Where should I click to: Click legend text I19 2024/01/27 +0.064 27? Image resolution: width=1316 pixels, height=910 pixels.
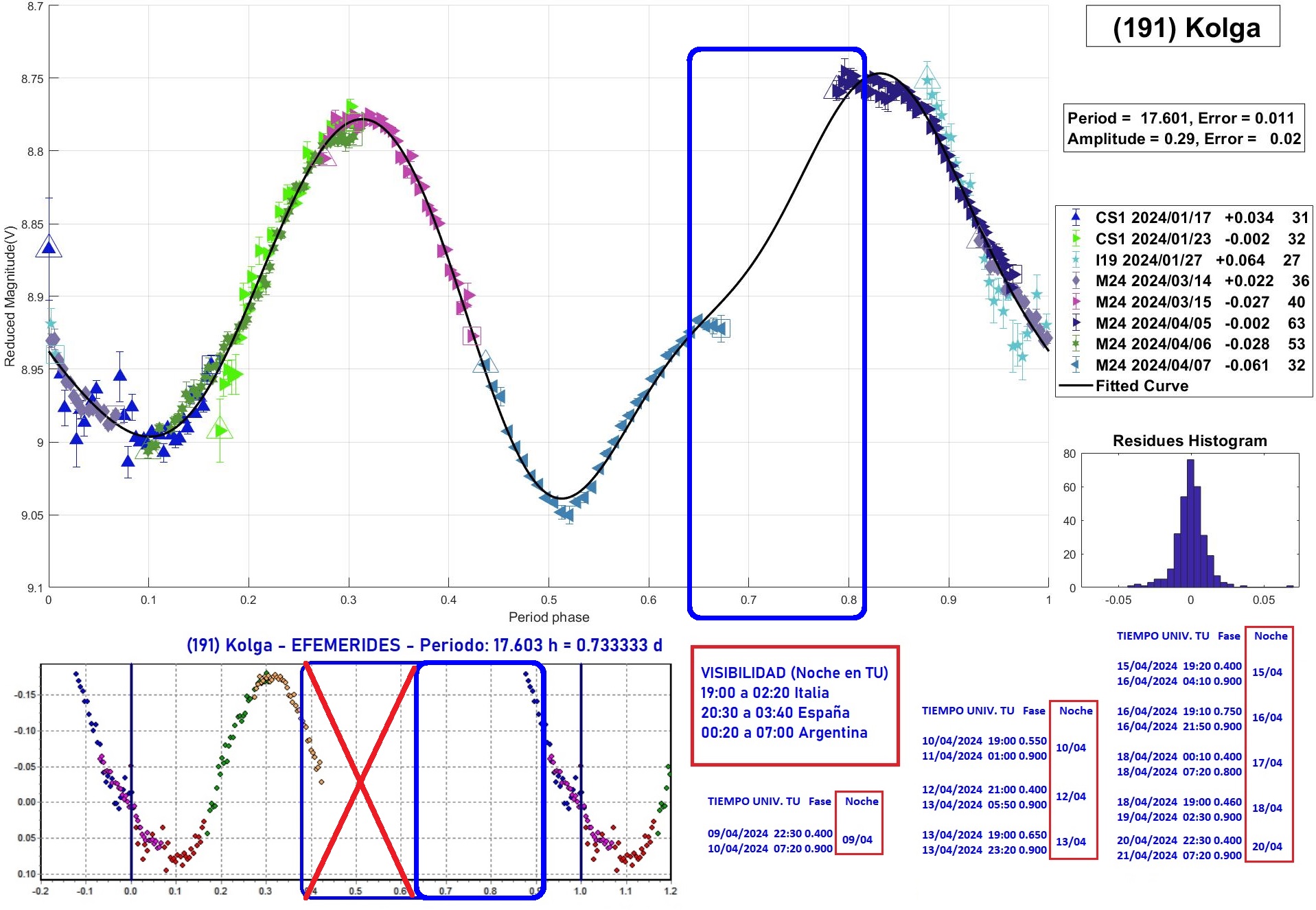point(1197,260)
